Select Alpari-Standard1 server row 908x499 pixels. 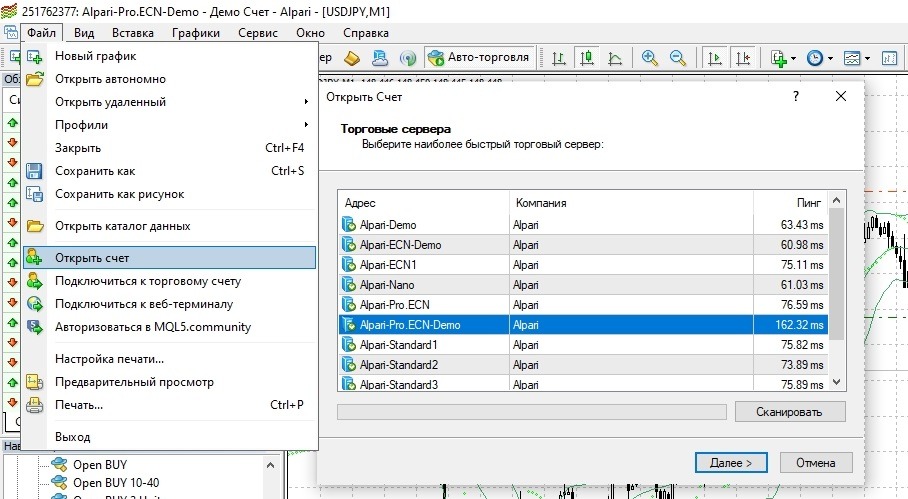click(583, 345)
